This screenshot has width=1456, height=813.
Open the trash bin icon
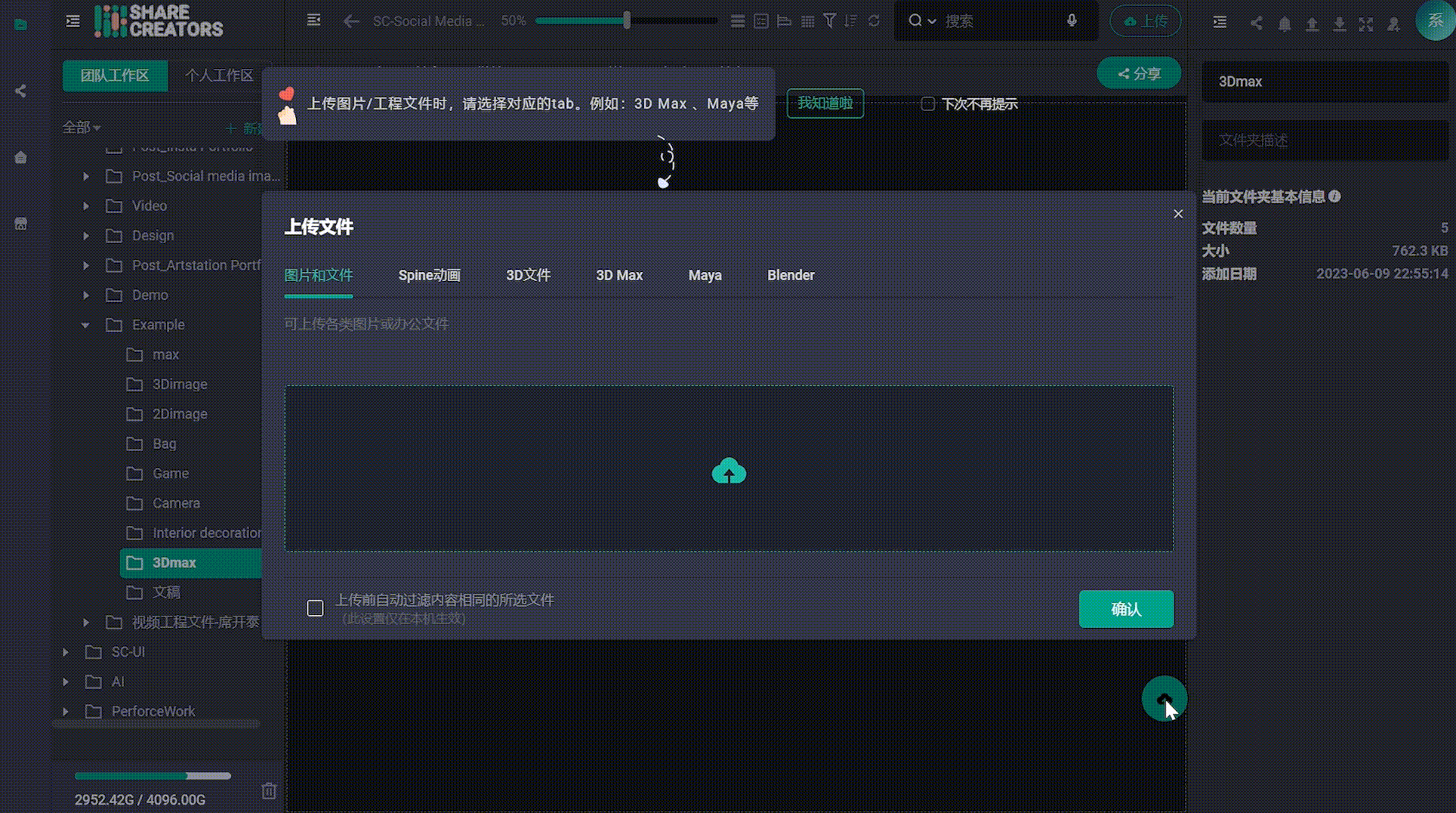coord(269,790)
